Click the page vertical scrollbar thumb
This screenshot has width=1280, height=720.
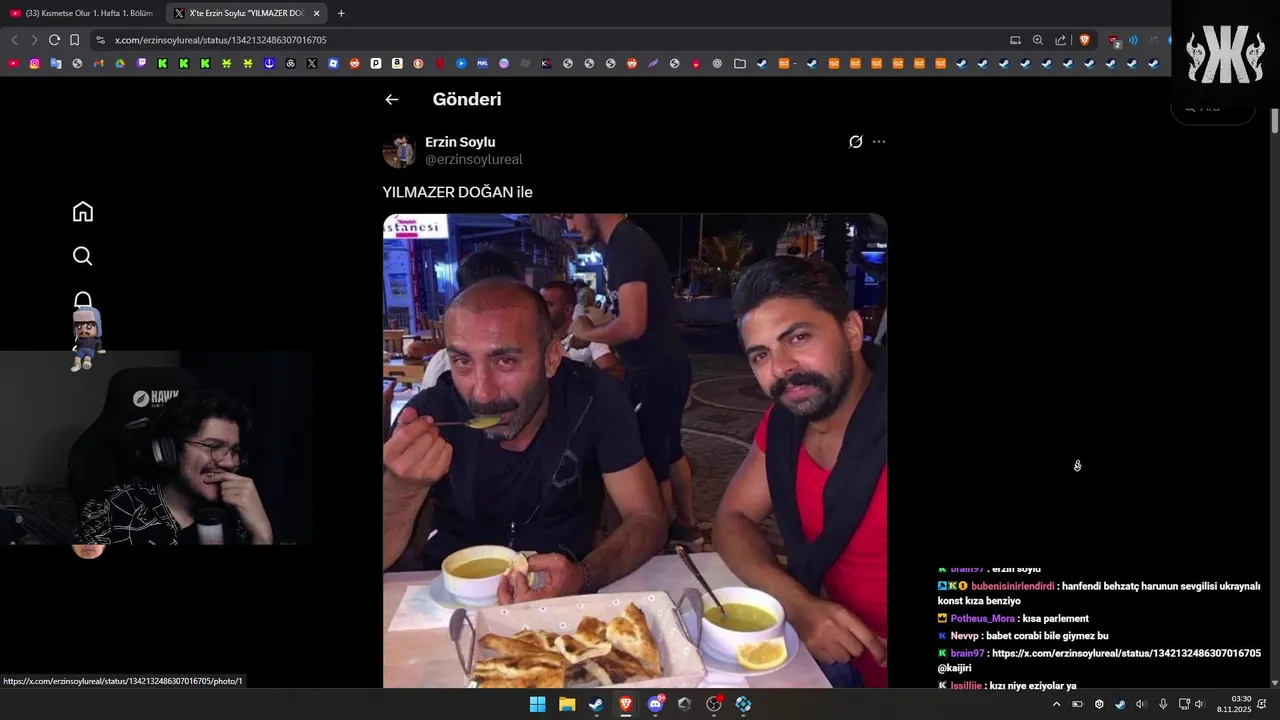(1275, 121)
